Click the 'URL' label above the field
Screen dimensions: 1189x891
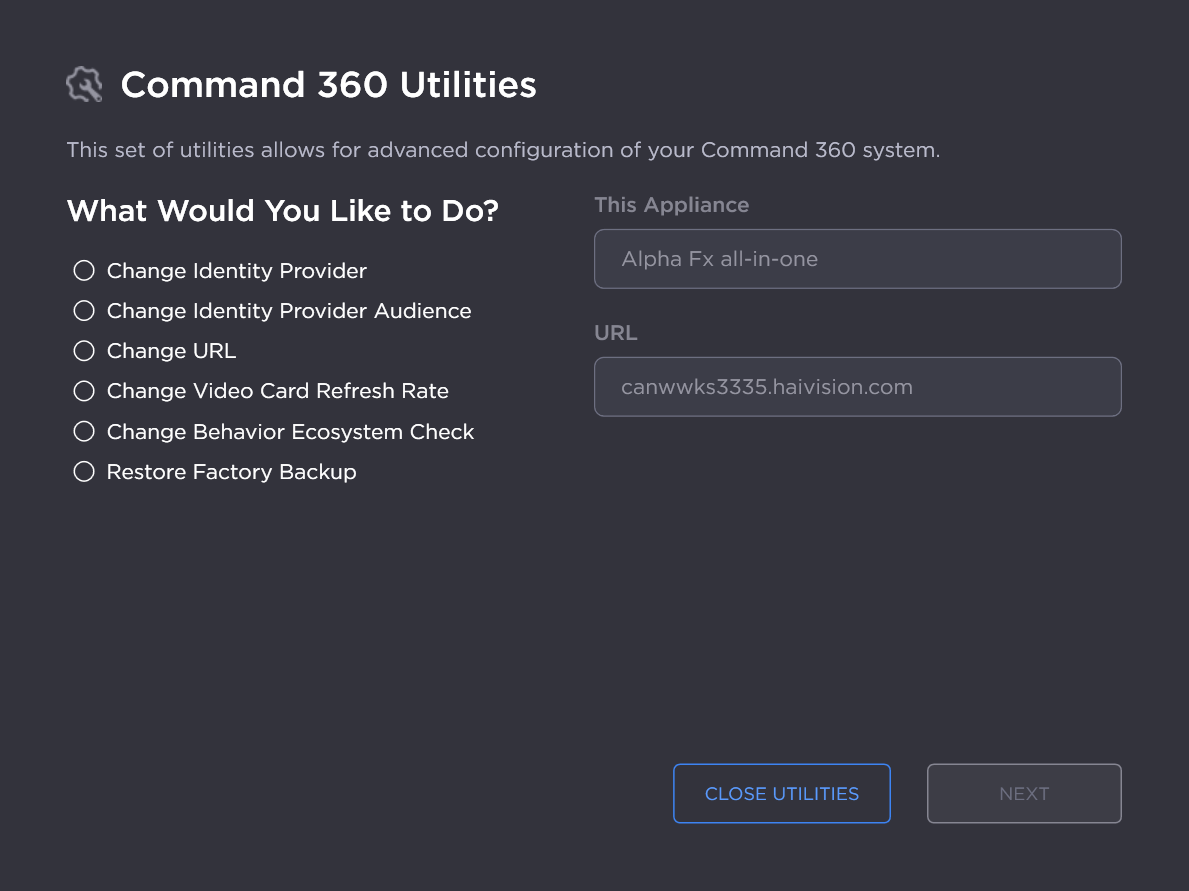coord(615,333)
